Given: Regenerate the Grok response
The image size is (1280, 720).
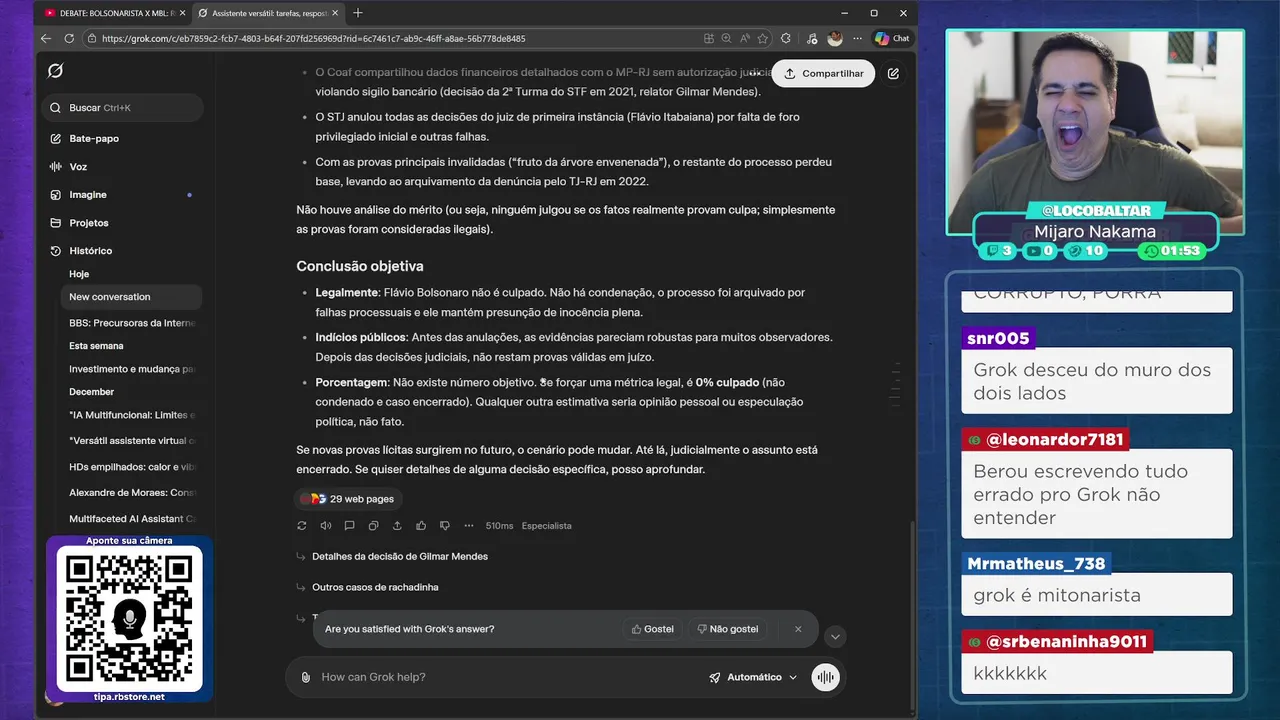Looking at the screenshot, I should pos(302,526).
